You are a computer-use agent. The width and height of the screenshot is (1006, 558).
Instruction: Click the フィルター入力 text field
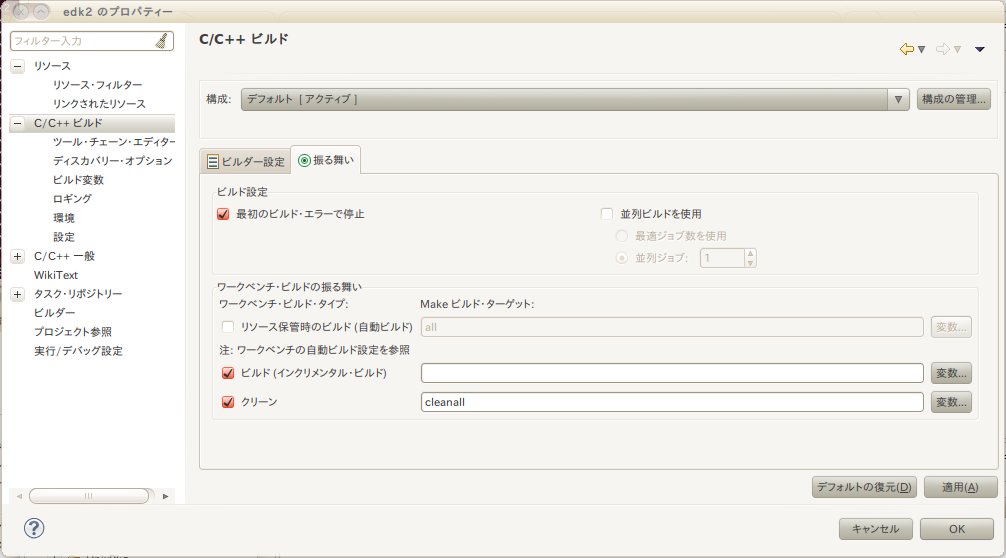pos(82,41)
